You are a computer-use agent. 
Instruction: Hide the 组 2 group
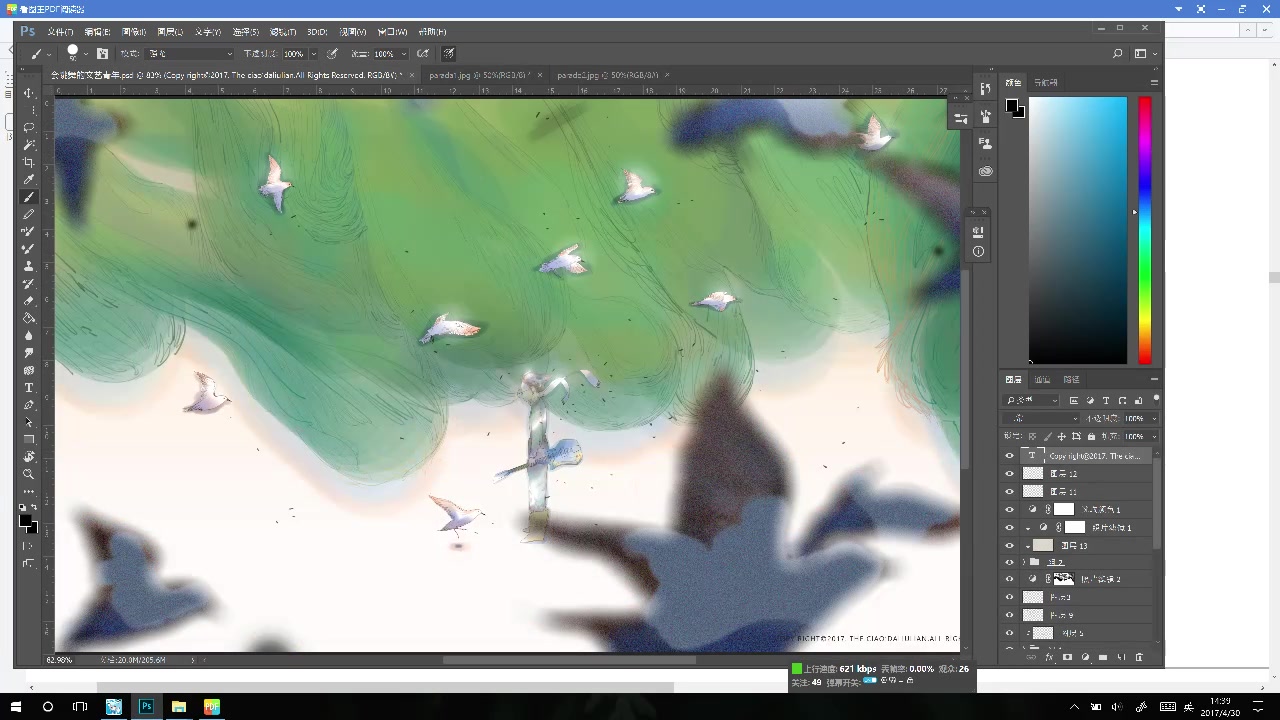click(x=1009, y=562)
